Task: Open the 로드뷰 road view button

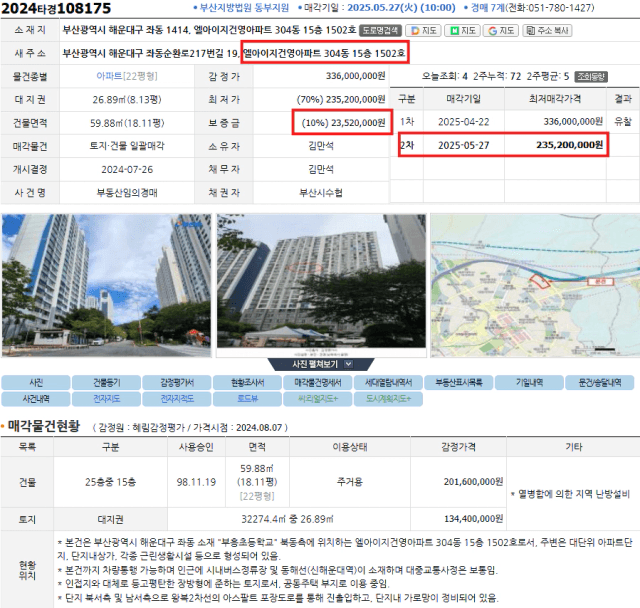Action: 247,399
